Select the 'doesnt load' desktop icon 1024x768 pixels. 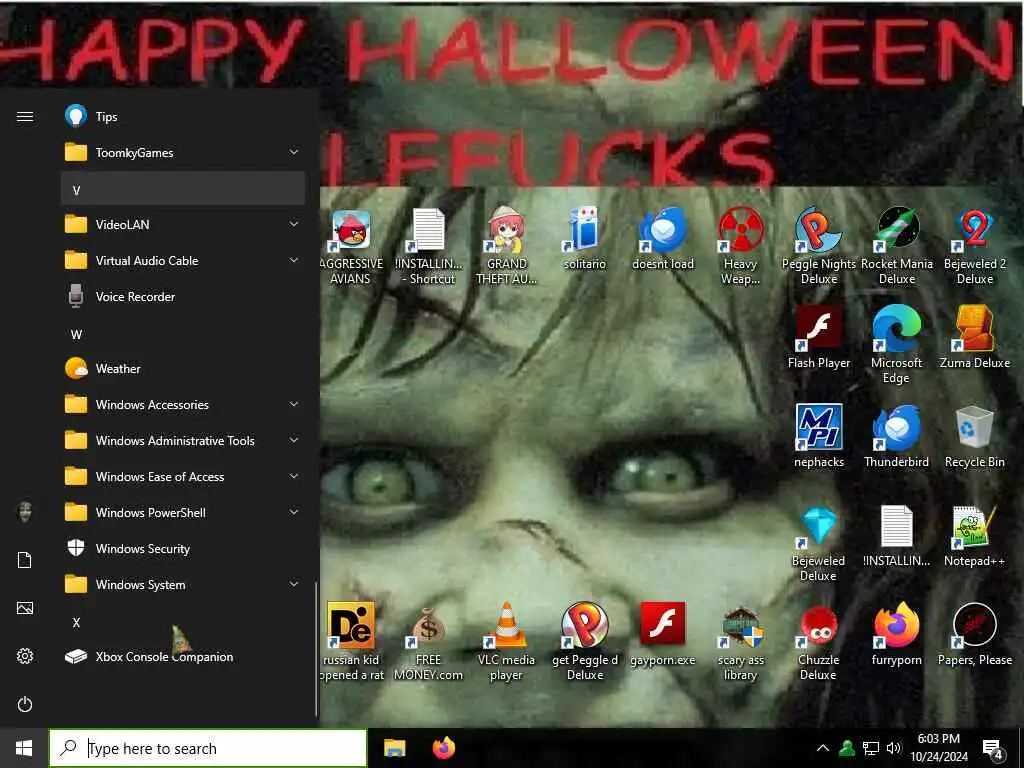click(x=663, y=239)
